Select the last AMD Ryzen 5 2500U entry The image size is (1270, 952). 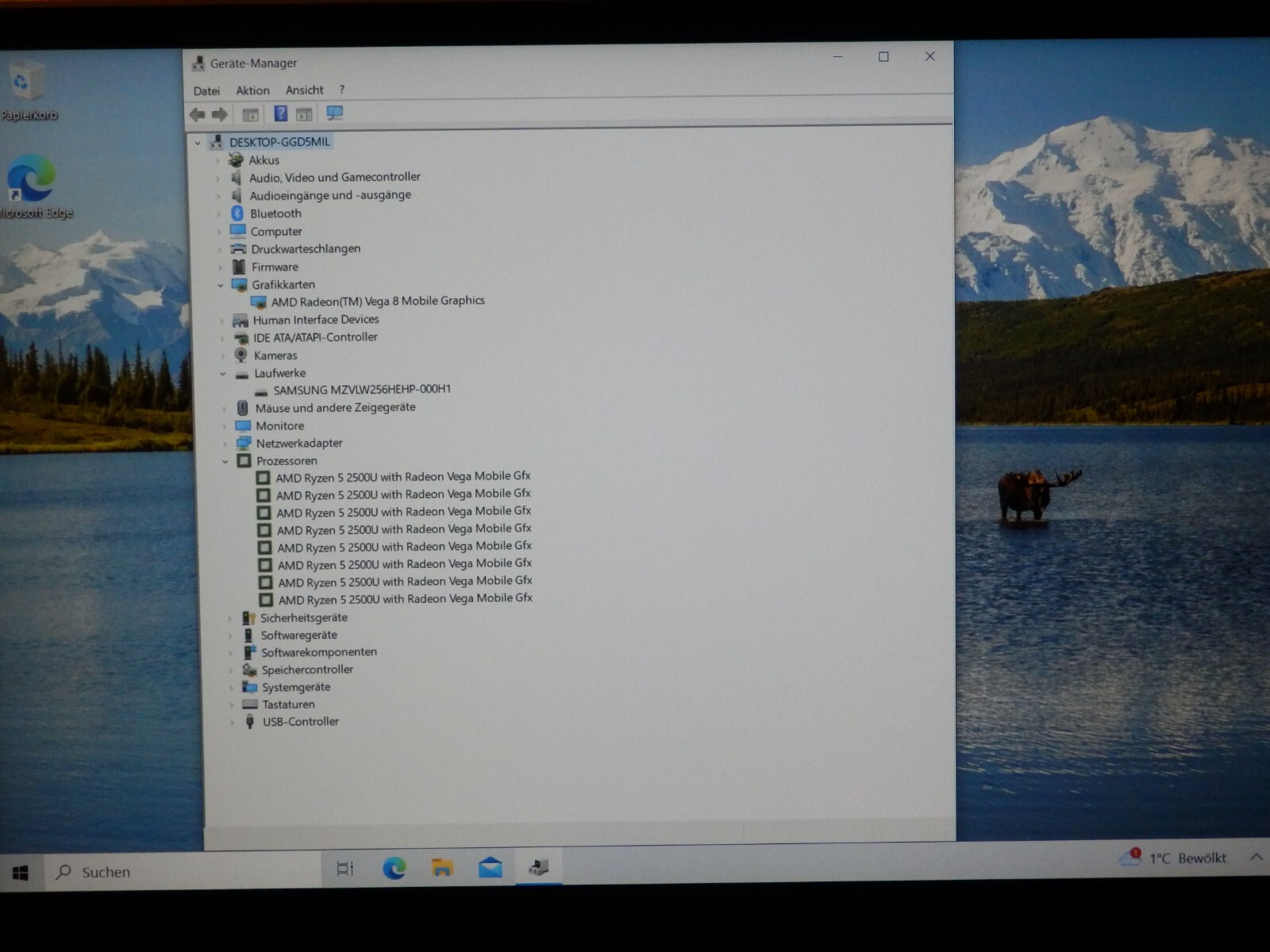(x=406, y=599)
